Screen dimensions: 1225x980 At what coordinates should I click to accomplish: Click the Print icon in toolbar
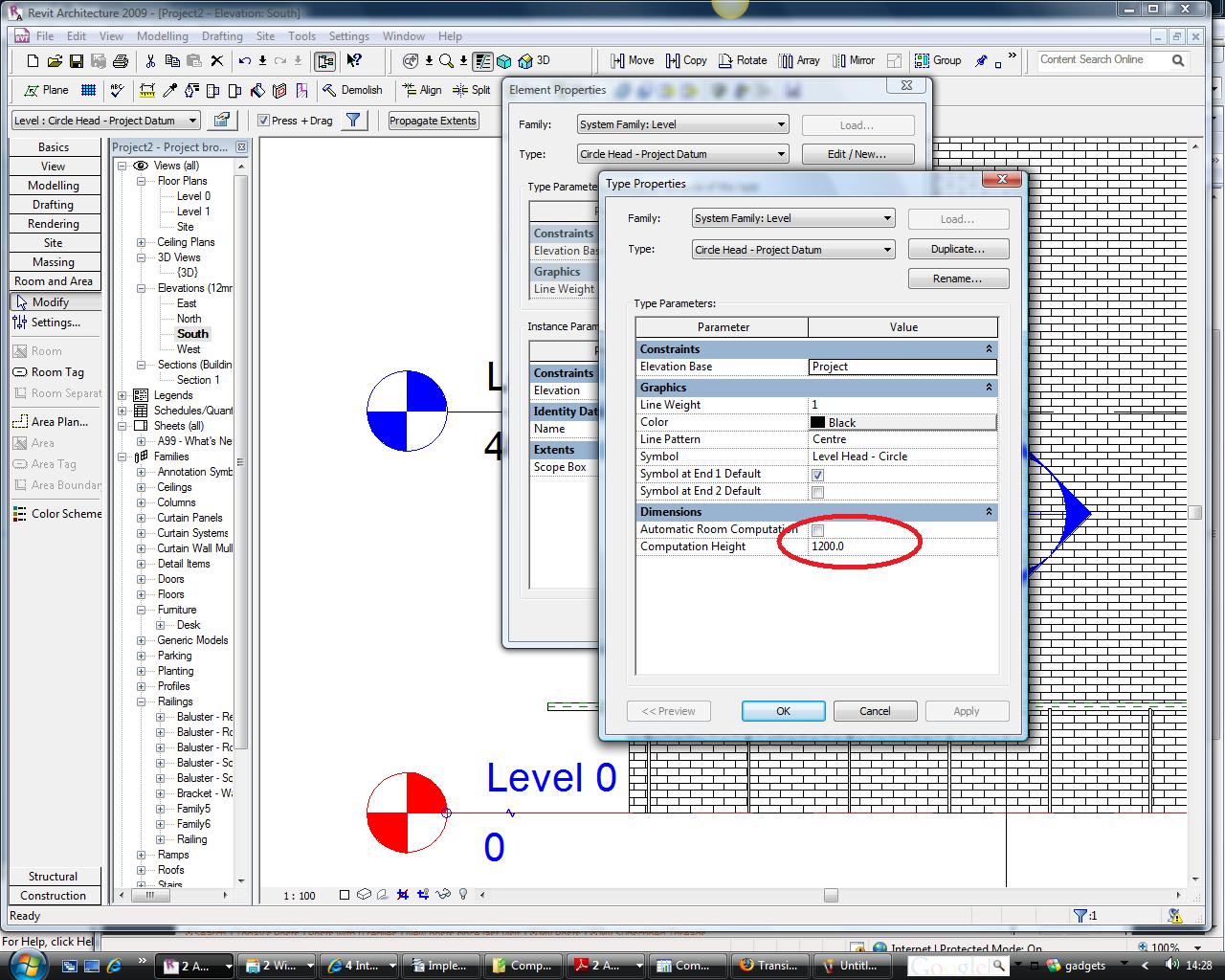pyautogui.click(x=121, y=61)
